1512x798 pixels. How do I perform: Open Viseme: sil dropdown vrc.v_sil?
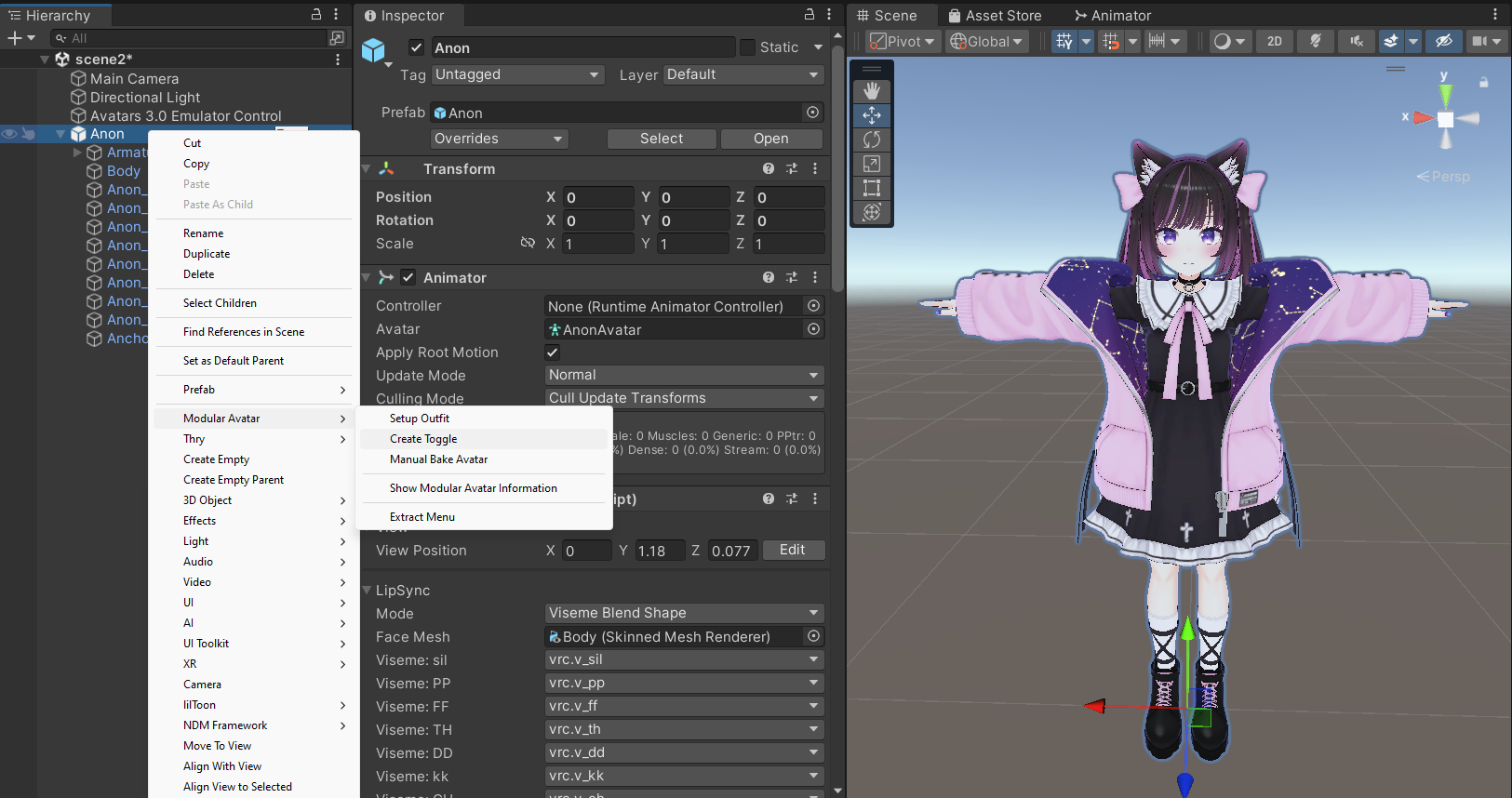(x=685, y=659)
